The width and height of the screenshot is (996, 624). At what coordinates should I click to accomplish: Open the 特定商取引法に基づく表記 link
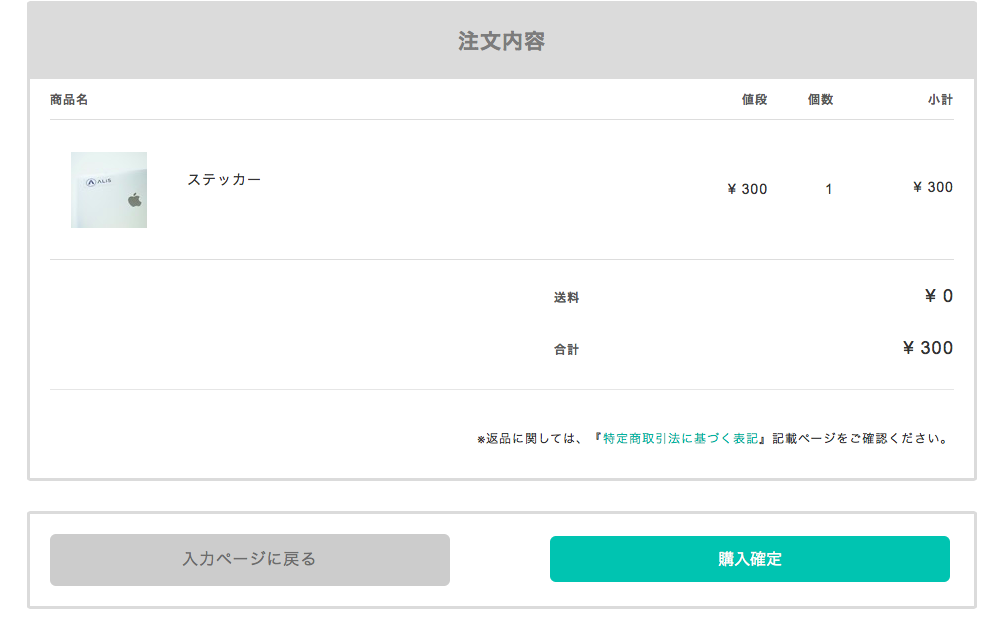pos(683,438)
